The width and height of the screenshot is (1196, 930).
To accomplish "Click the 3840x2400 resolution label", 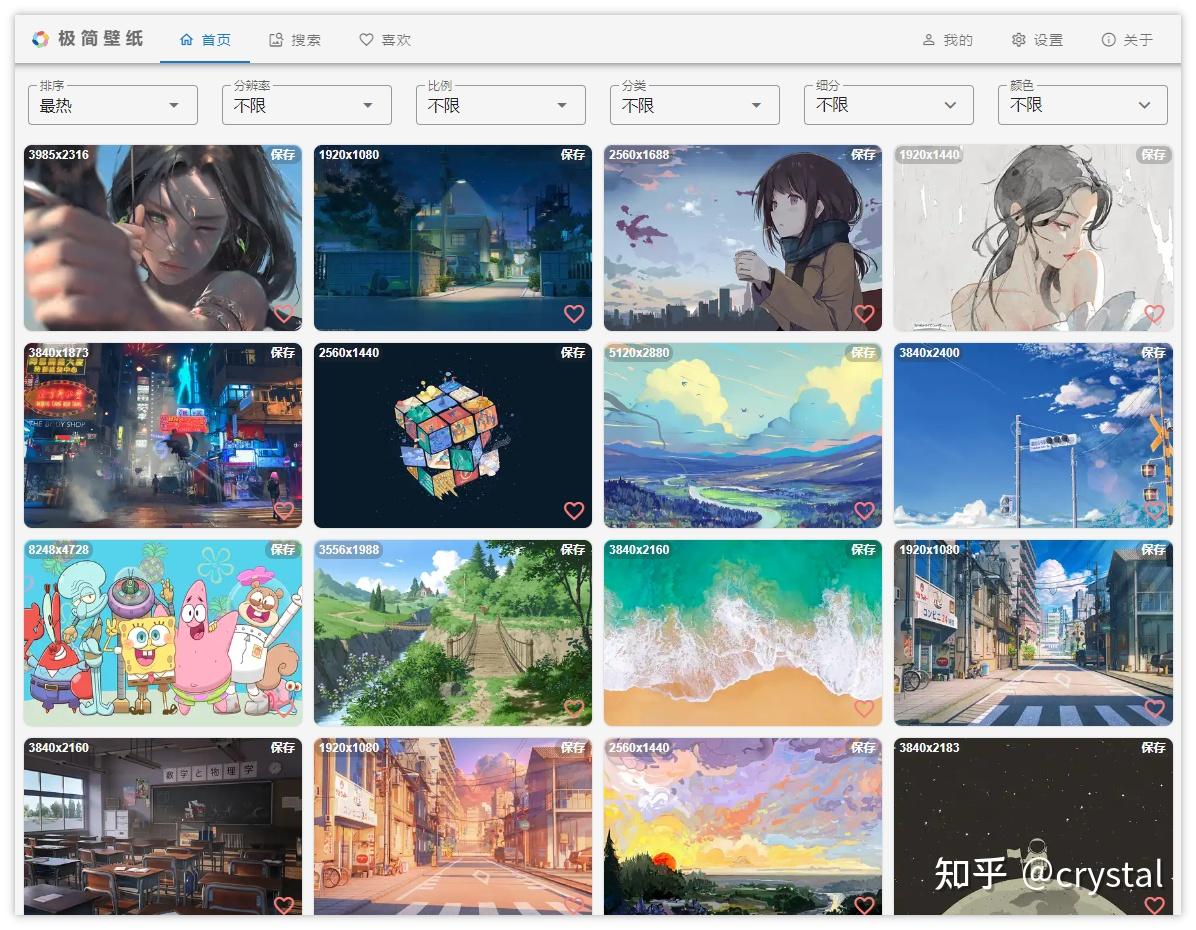I will 929,352.
